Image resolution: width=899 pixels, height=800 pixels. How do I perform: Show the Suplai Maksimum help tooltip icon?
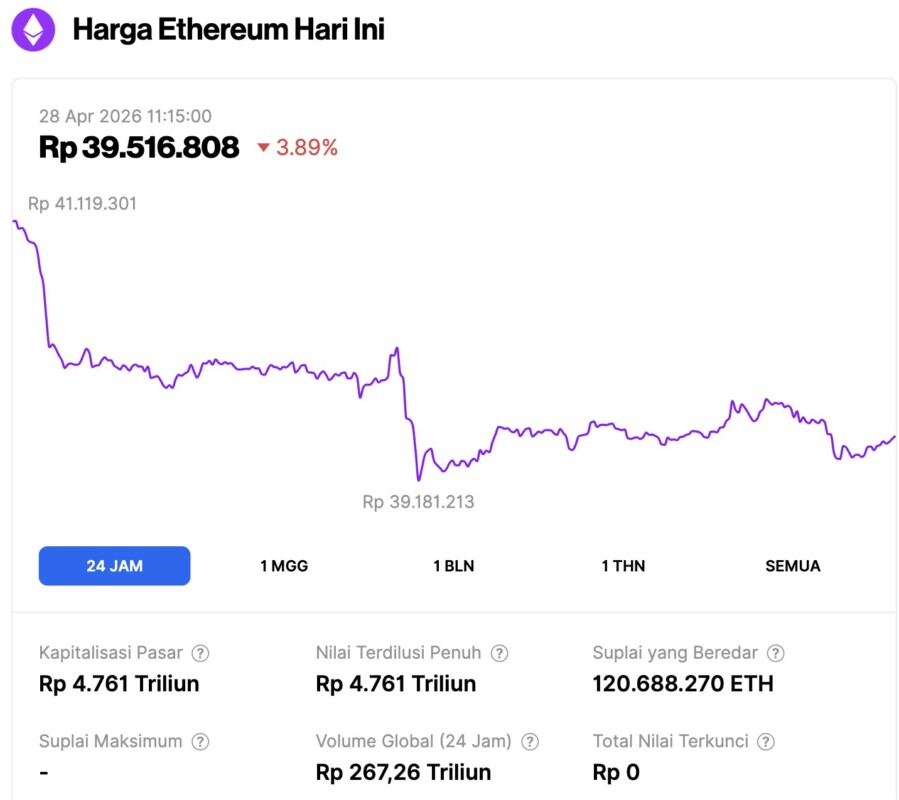tap(200, 742)
